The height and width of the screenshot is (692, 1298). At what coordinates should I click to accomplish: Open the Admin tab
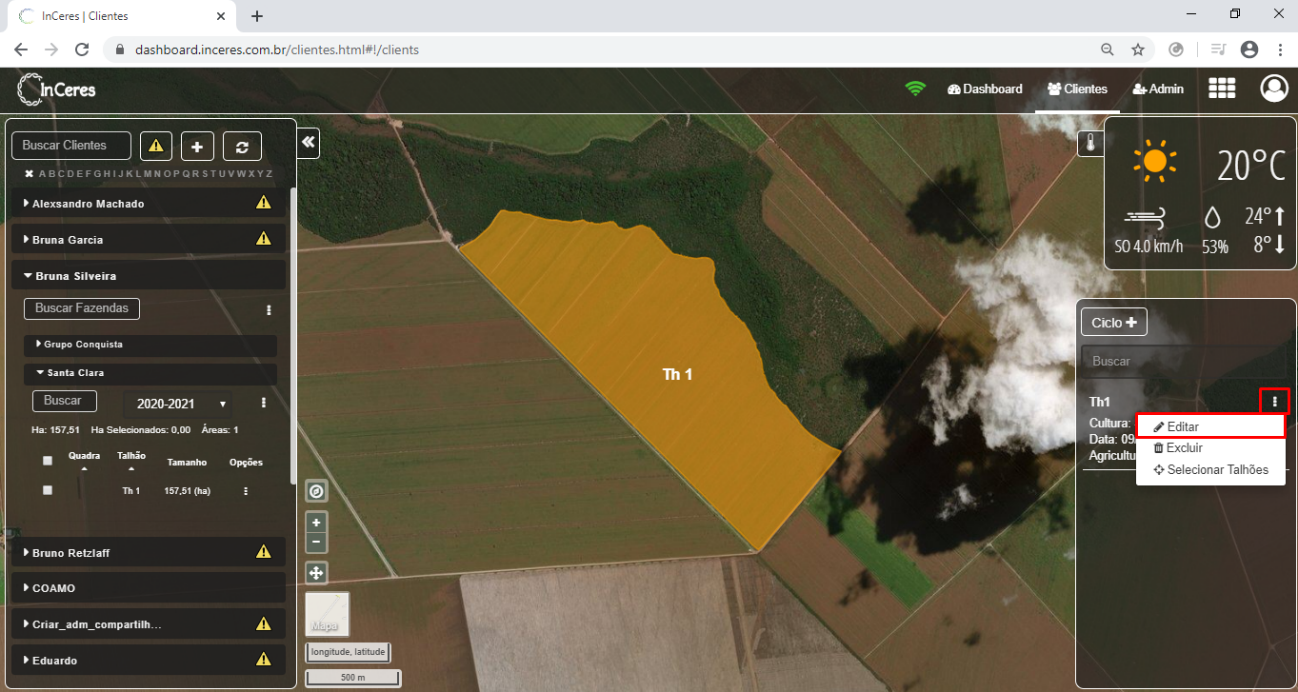point(1158,89)
